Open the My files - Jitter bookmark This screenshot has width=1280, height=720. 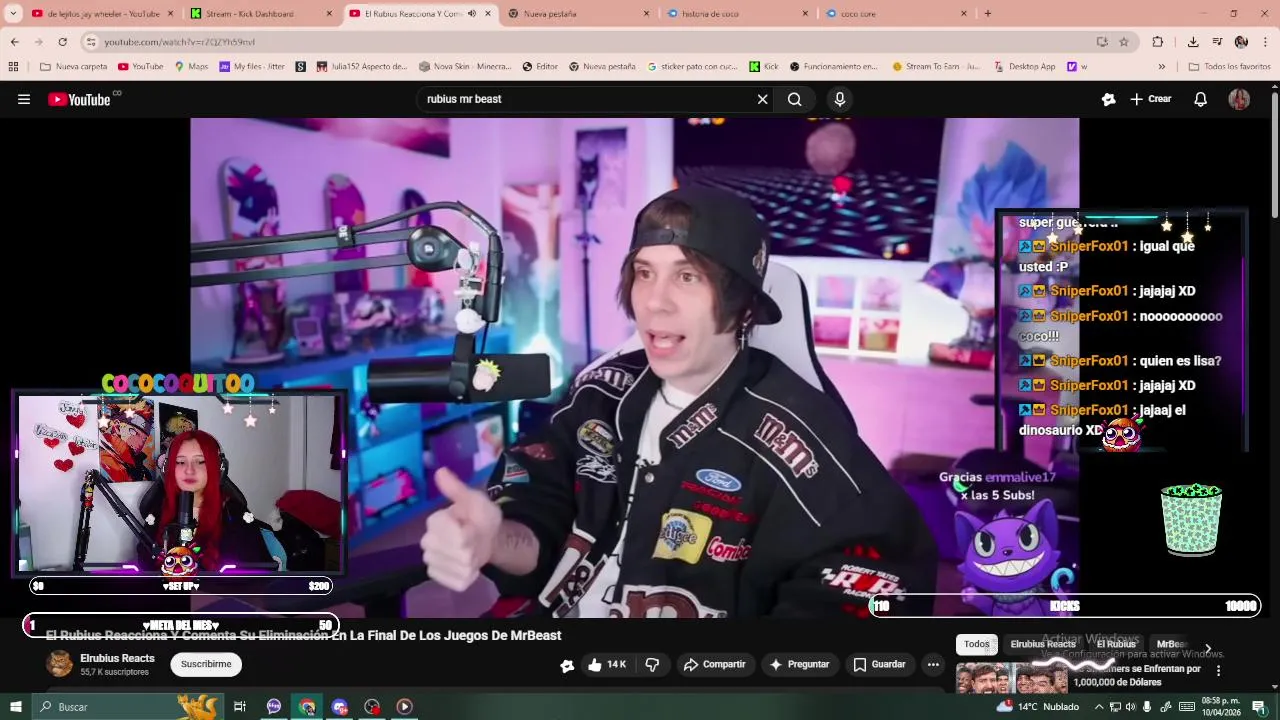coord(252,67)
